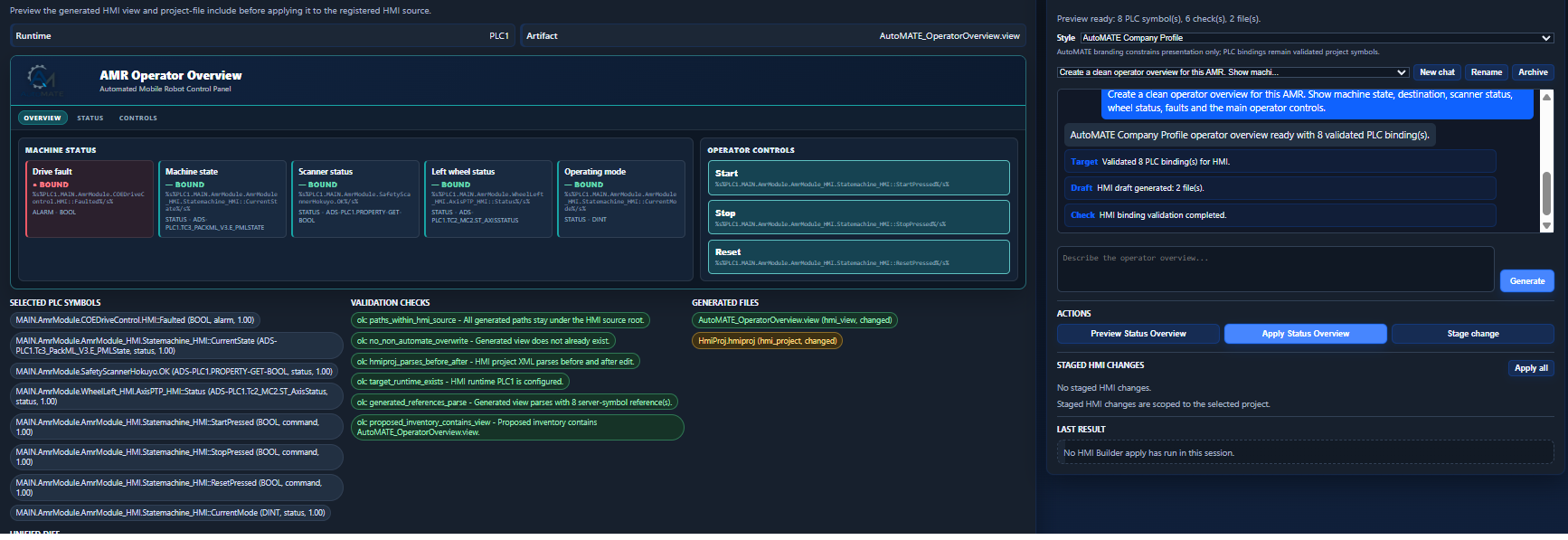Viewport: 1568px width, 540px height.
Task: Click the SafetyScannerHokuyo.OK symbol chip
Action: coord(174,372)
